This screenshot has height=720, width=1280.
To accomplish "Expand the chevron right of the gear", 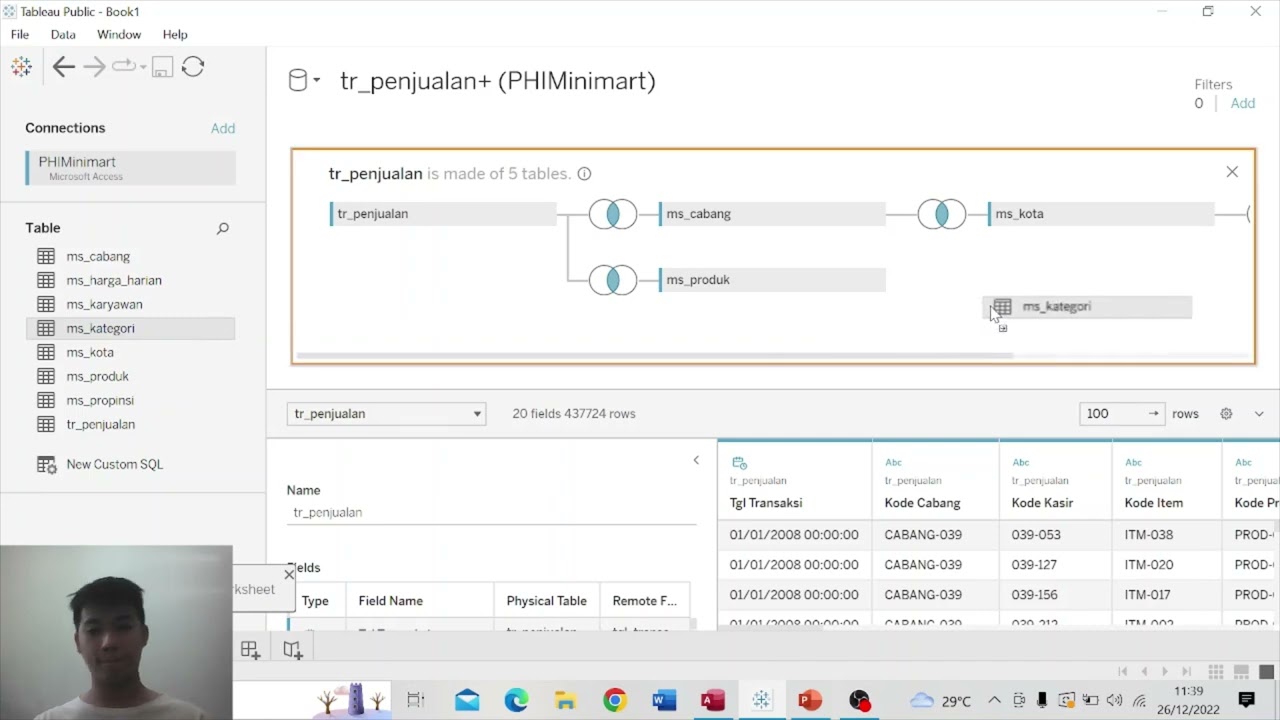I will pos(1259,414).
